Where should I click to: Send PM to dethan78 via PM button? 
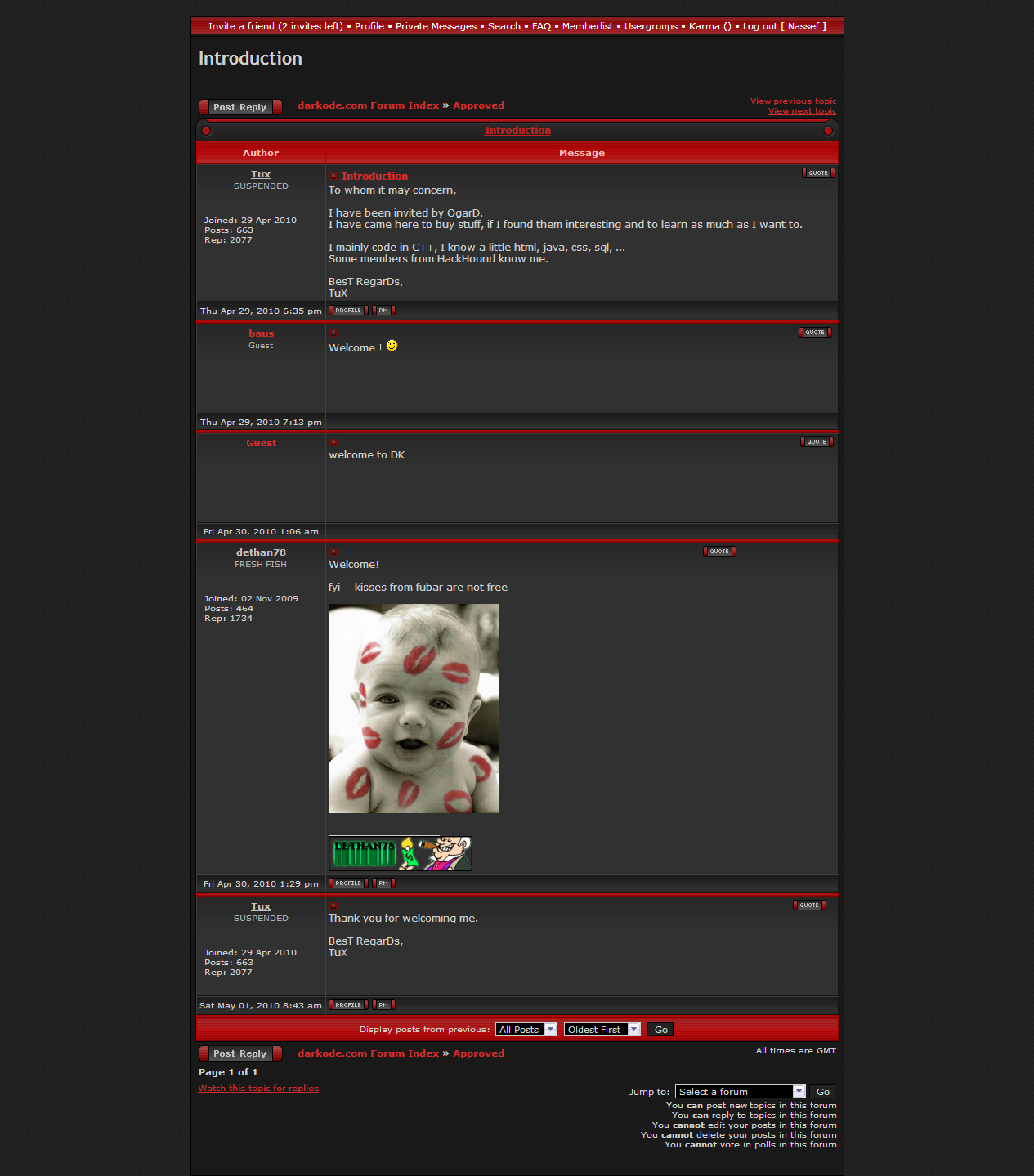383,883
